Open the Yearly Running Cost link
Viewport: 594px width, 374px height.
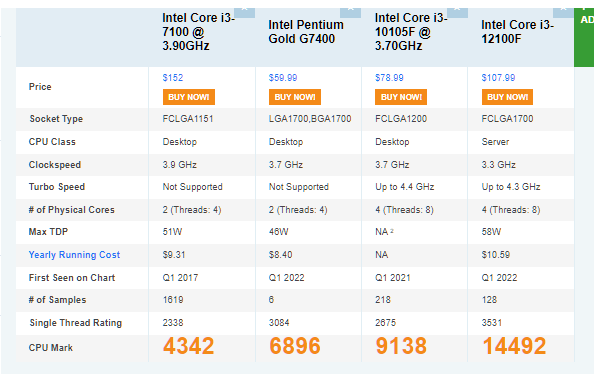click(x=74, y=255)
